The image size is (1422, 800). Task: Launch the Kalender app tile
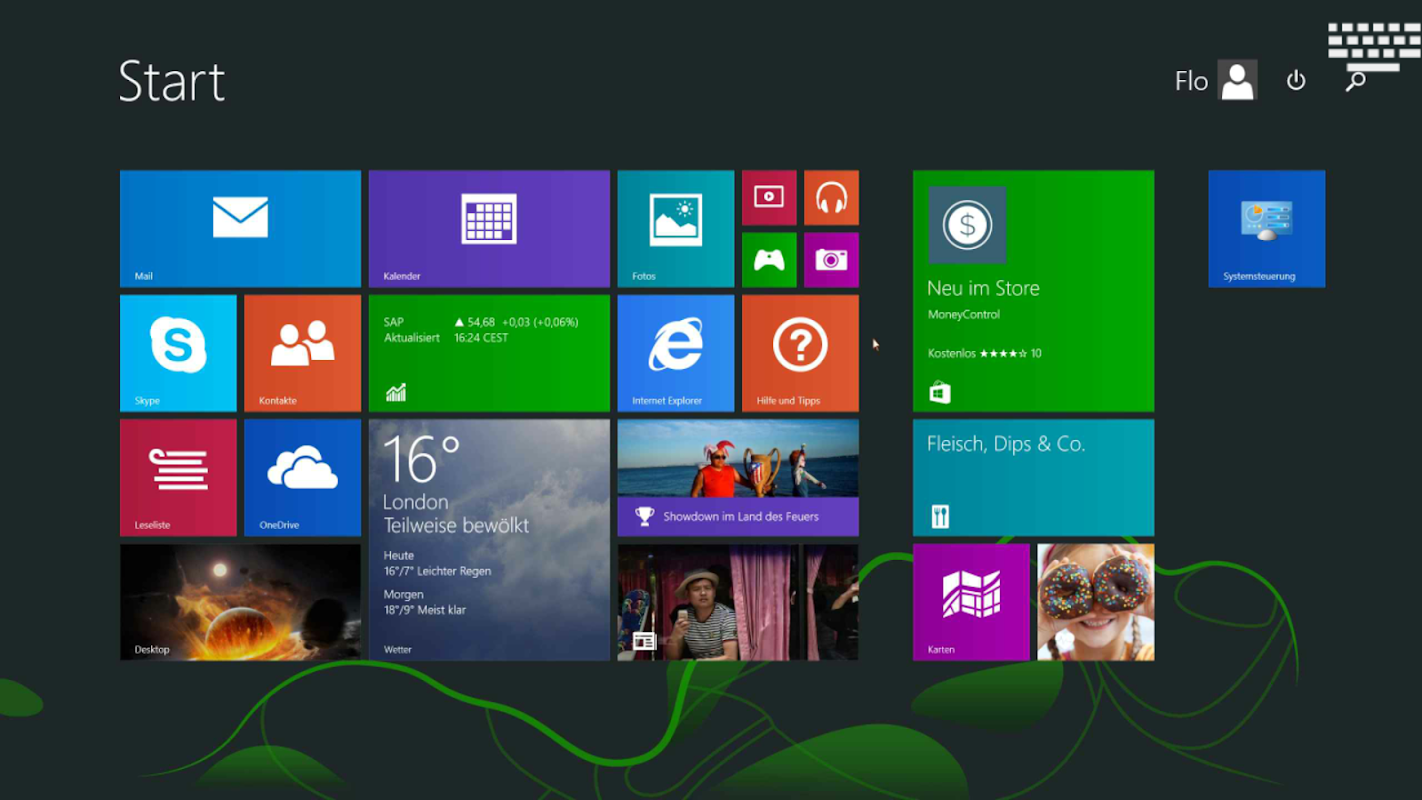[489, 228]
